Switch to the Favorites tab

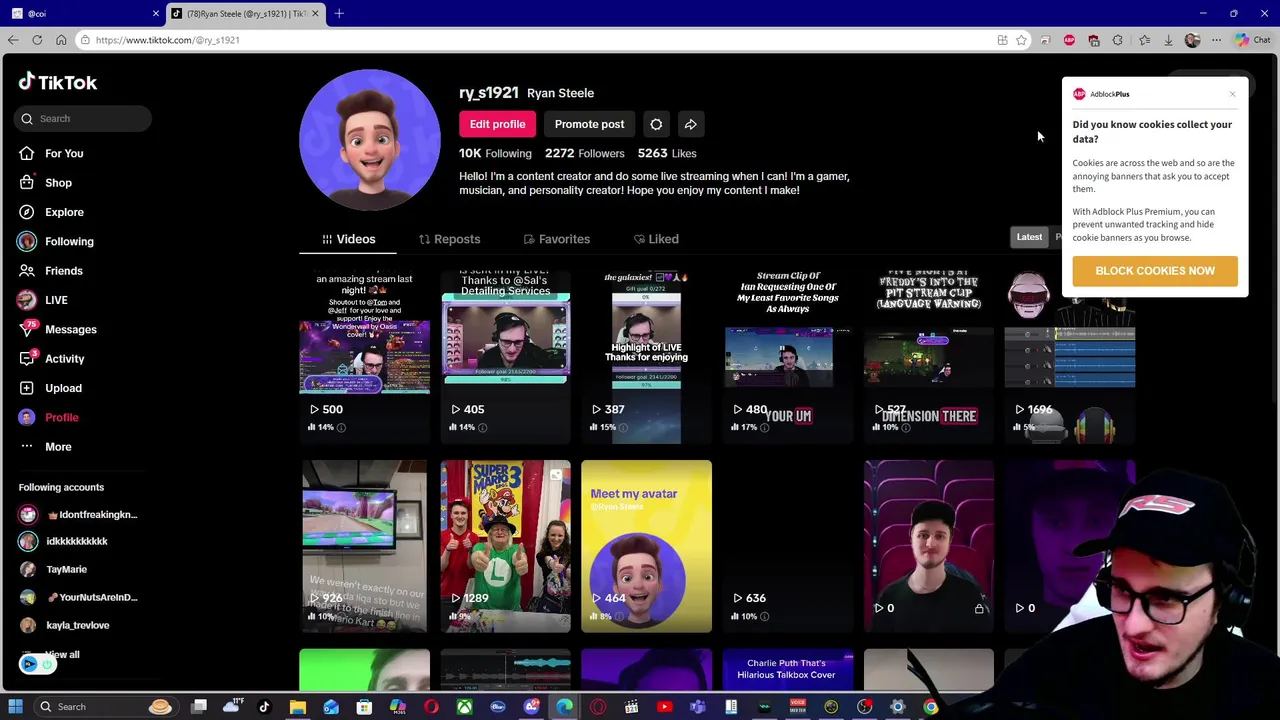[557, 239]
